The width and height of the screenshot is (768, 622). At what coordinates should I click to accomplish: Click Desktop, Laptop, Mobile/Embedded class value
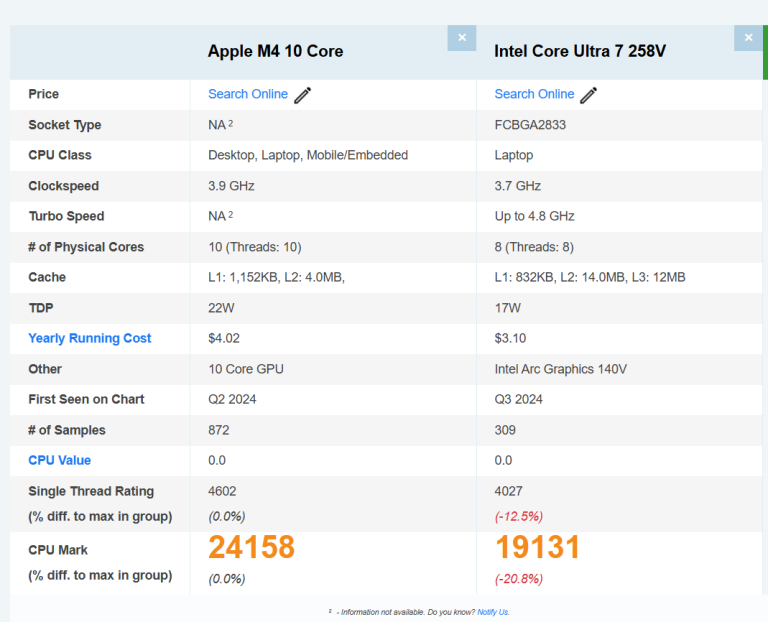(308, 155)
